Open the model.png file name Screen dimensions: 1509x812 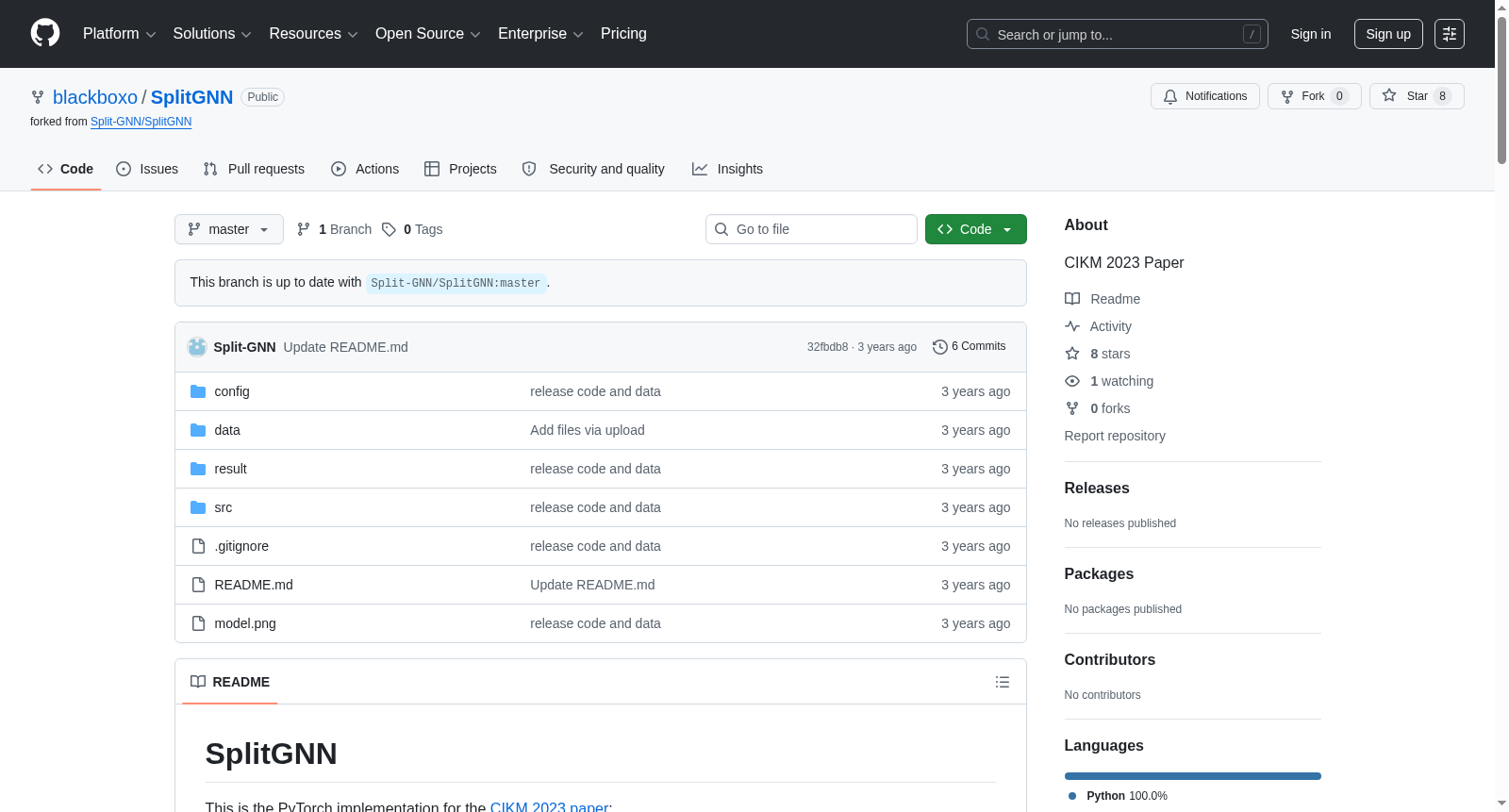[x=245, y=623]
